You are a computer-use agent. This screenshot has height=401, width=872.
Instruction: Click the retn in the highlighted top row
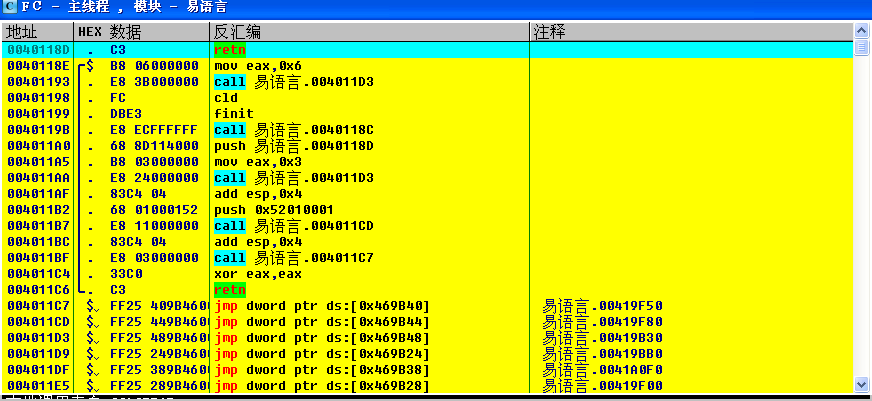(230, 50)
